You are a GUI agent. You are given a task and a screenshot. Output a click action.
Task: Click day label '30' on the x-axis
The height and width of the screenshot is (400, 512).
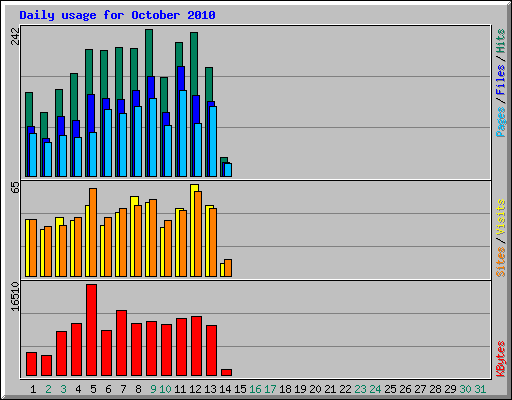[x=465, y=389]
